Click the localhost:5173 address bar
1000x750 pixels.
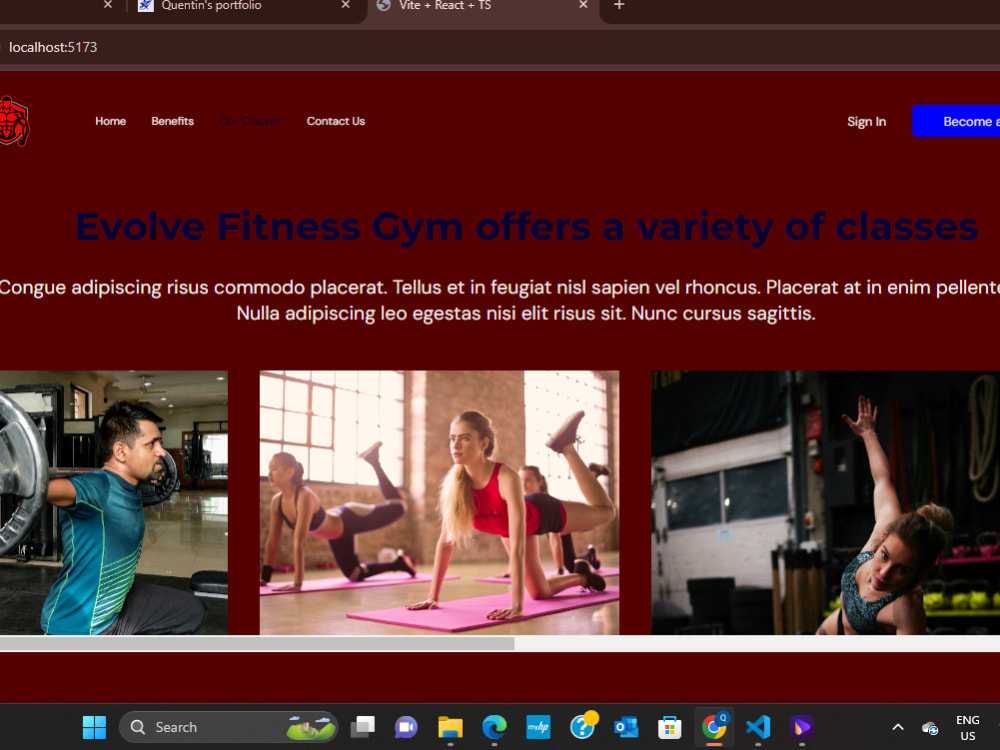coord(500,47)
